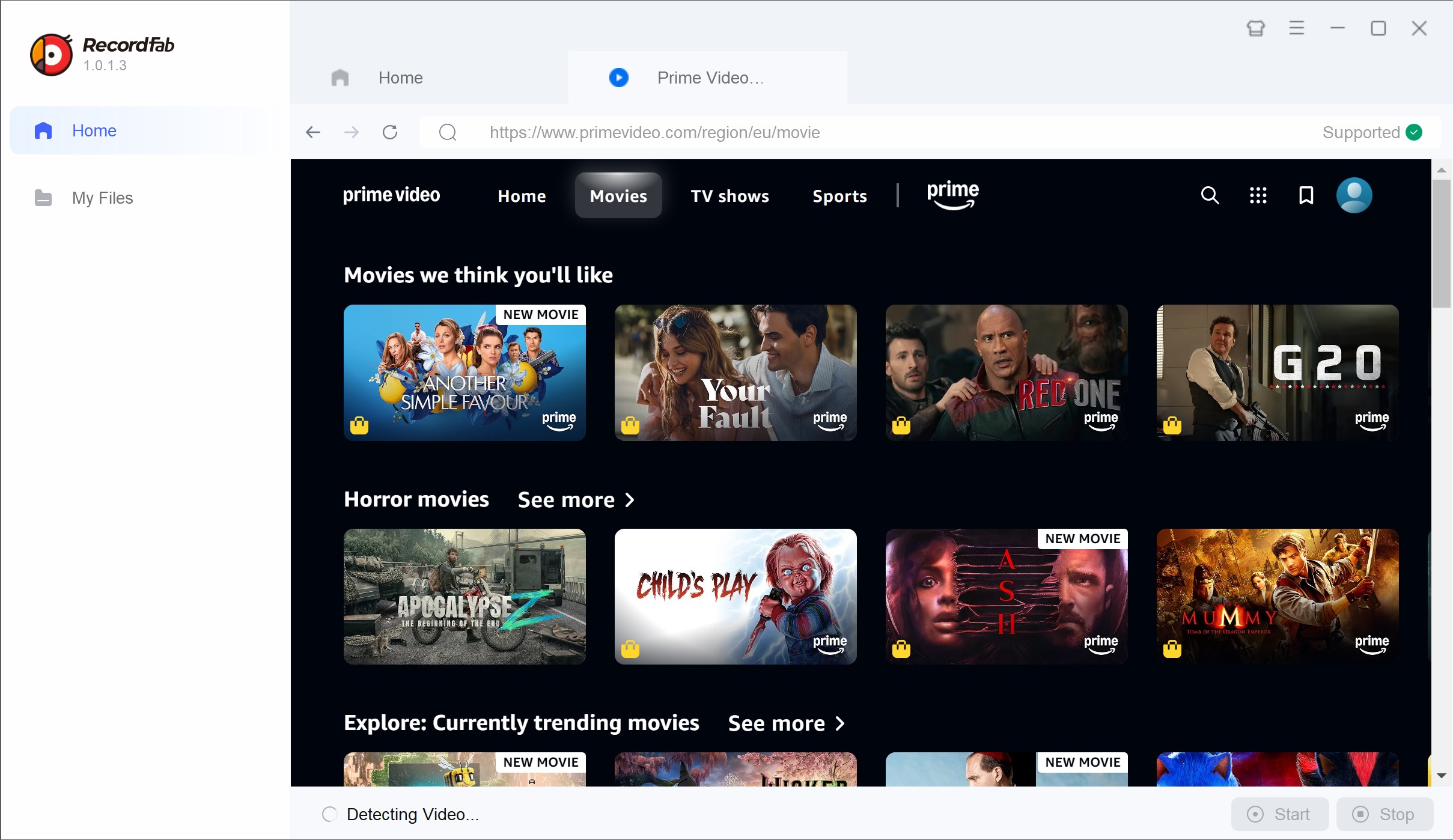Click the page scrollbar thumb

(1442, 243)
